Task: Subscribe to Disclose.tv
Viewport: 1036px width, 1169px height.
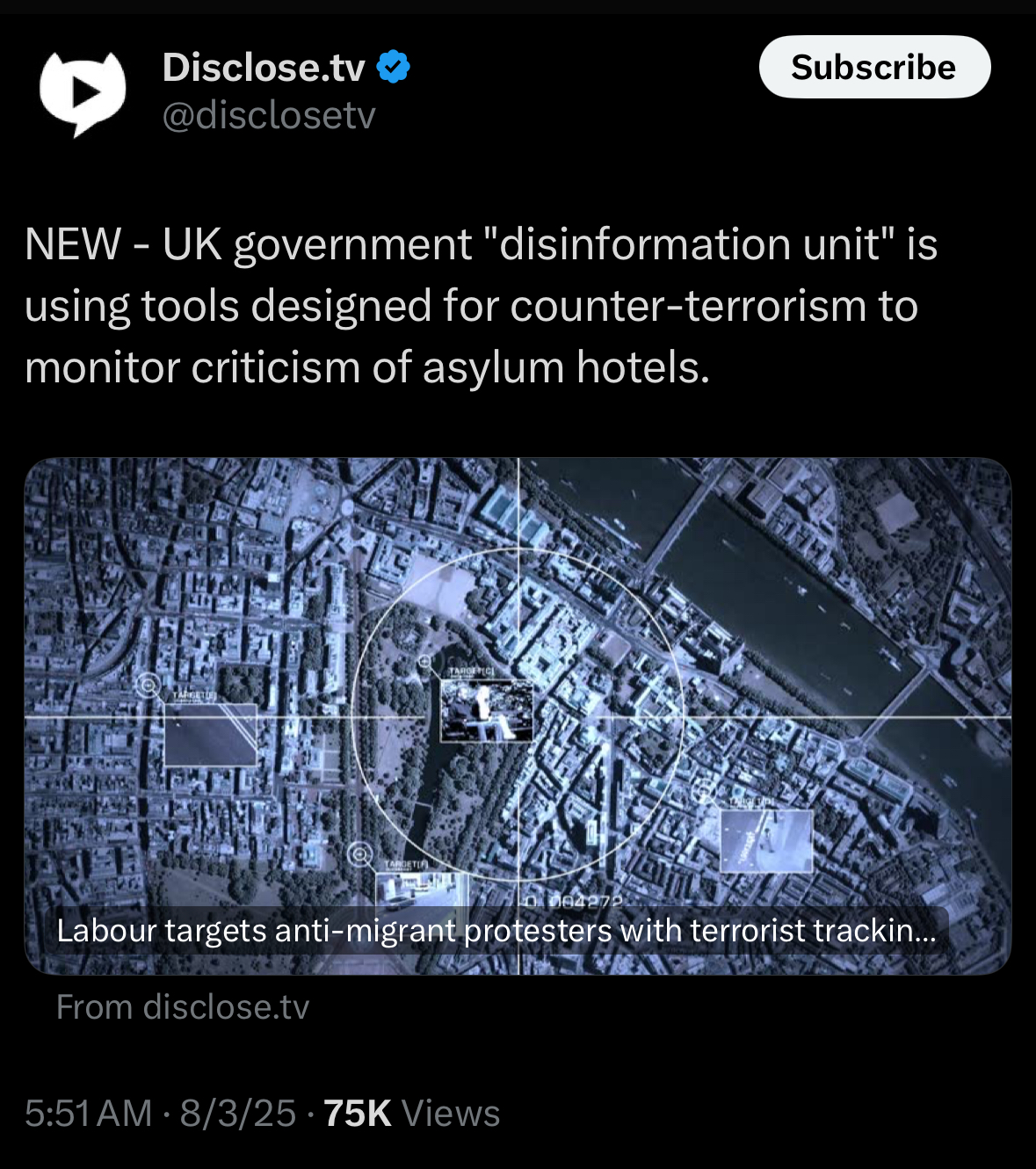Action: 874,67
